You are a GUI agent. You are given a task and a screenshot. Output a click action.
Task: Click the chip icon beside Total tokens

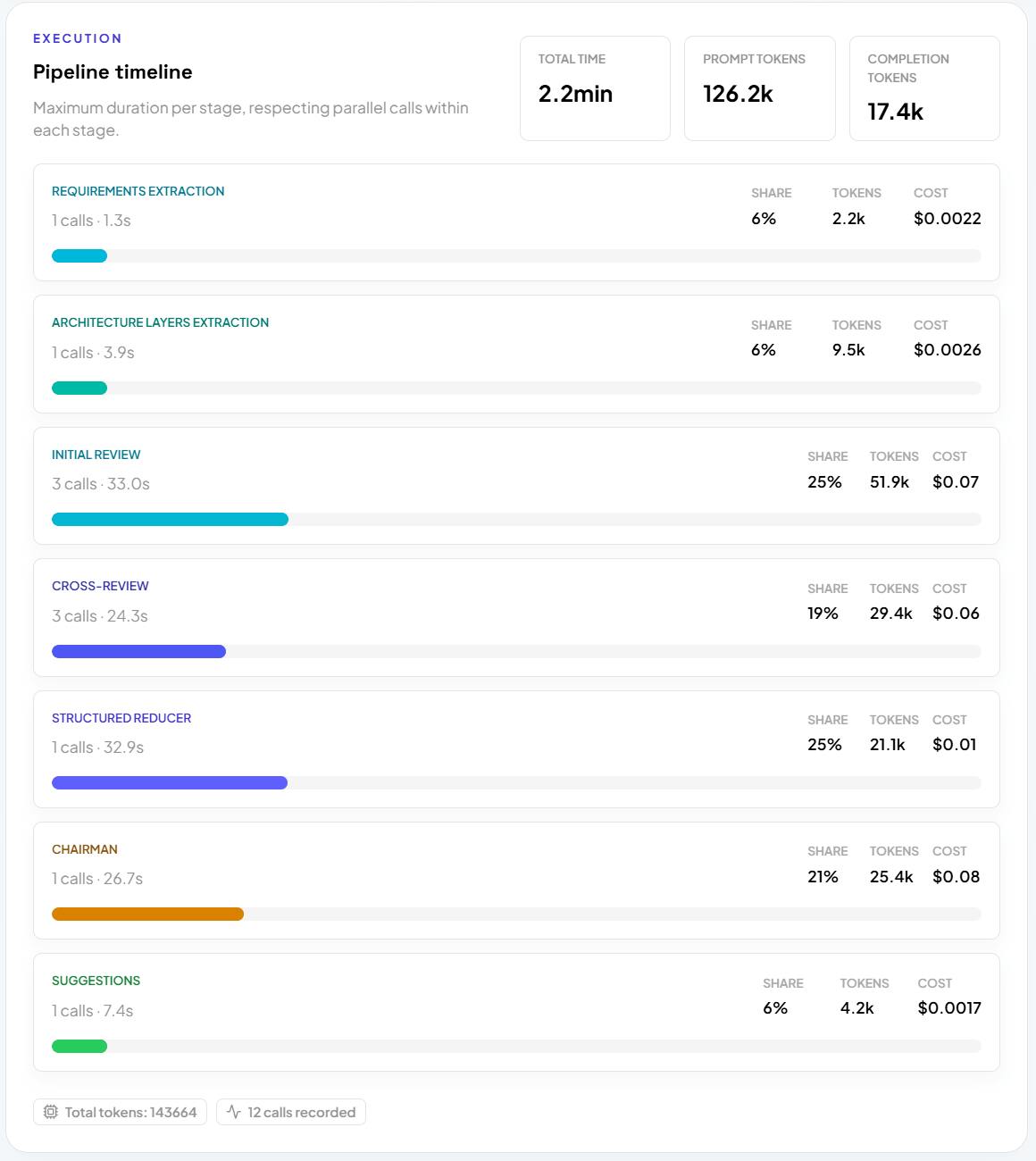pos(51,1112)
